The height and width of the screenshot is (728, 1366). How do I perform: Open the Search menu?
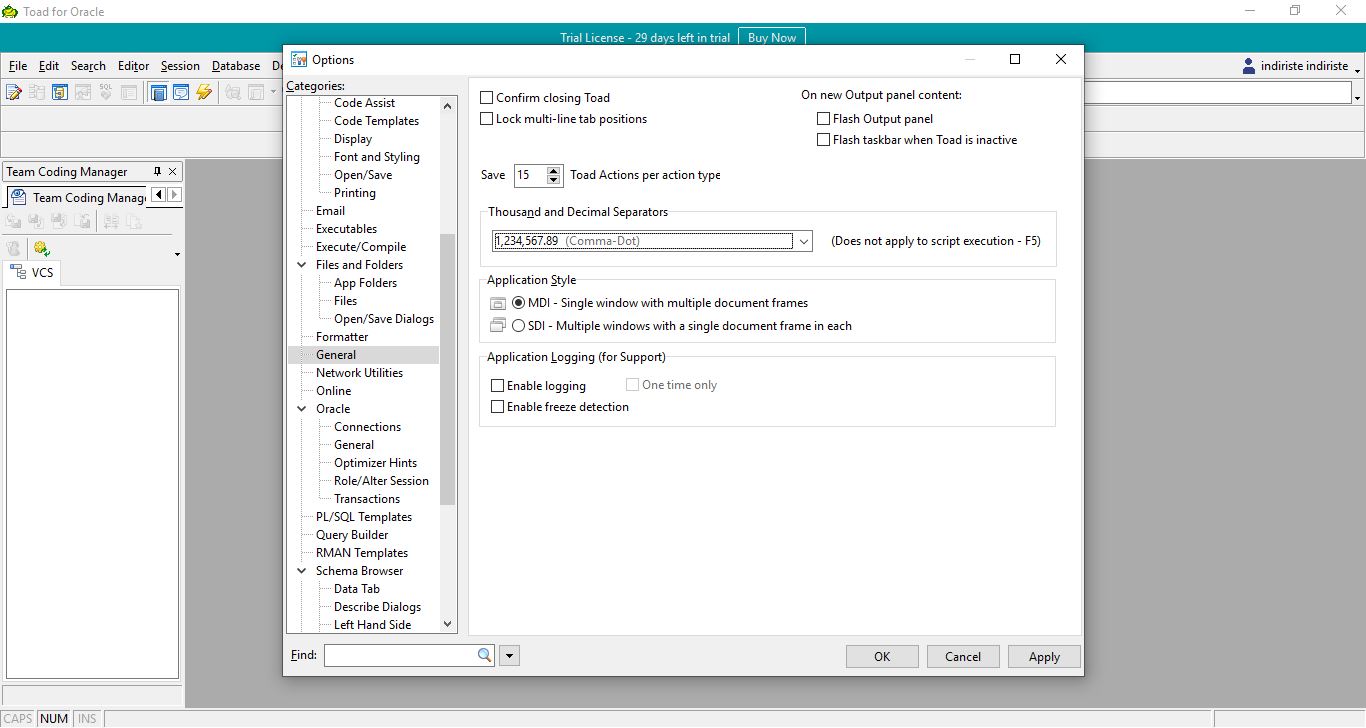click(x=88, y=66)
